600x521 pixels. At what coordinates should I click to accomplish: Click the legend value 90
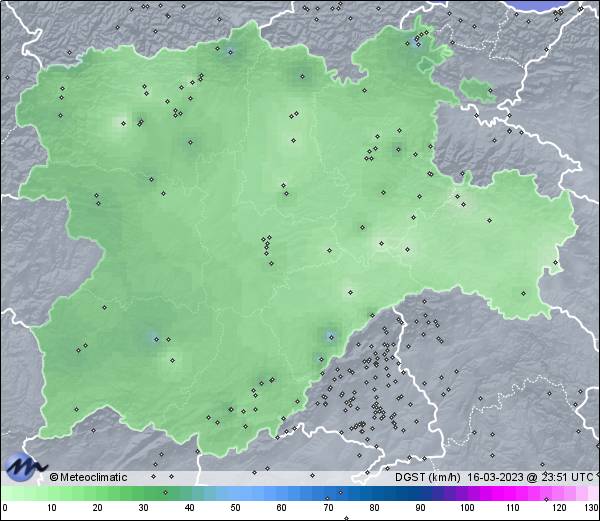point(420,508)
